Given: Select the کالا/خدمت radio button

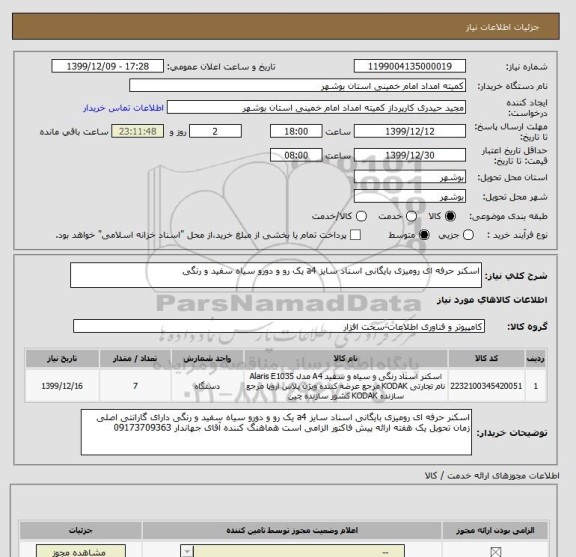Looking at the screenshot, I should 361,216.
